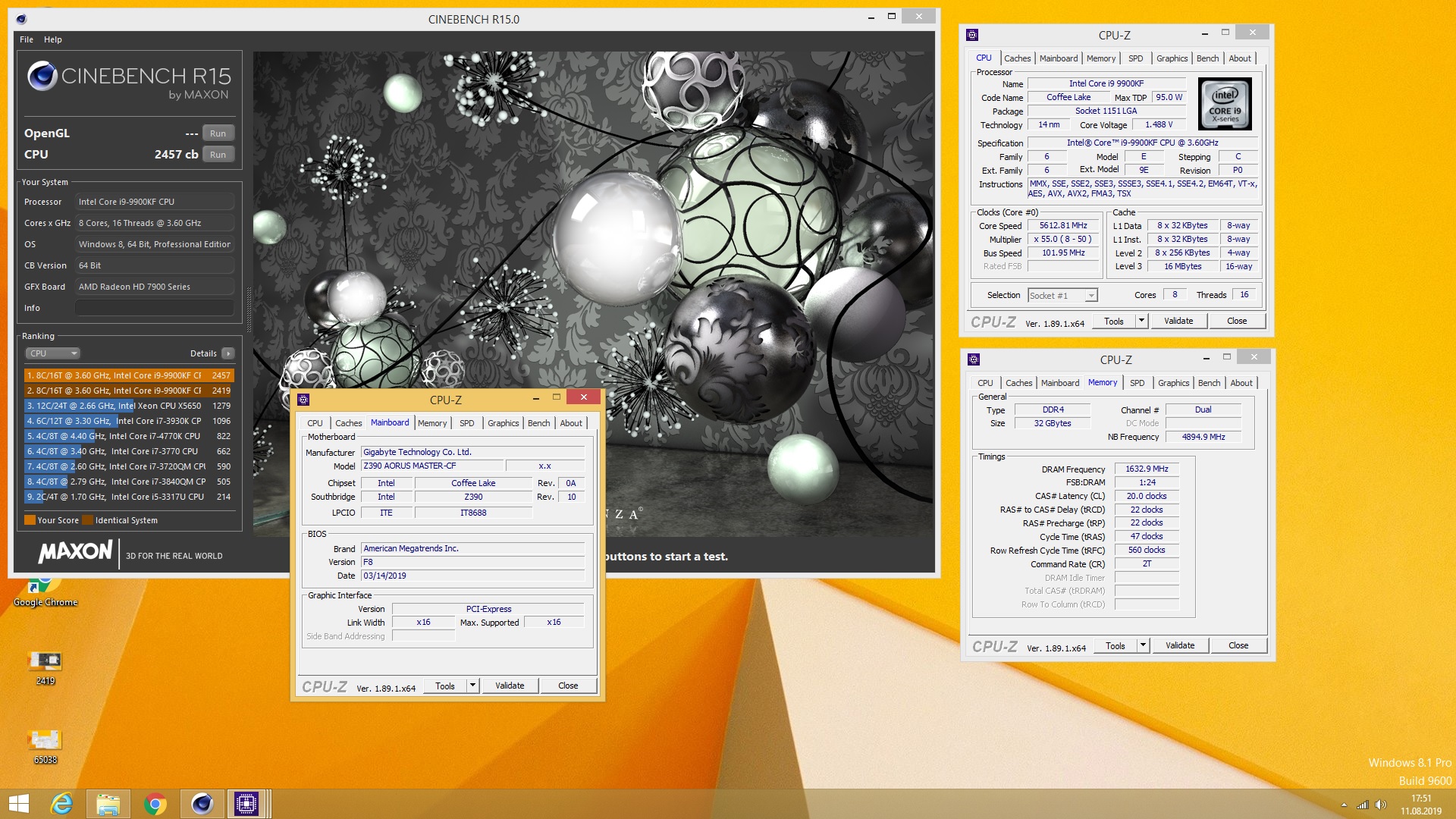The height and width of the screenshot is (819, 1456).
Task: Open Bench tab in top CPU-Z window
Action: tap(1208, 58)
